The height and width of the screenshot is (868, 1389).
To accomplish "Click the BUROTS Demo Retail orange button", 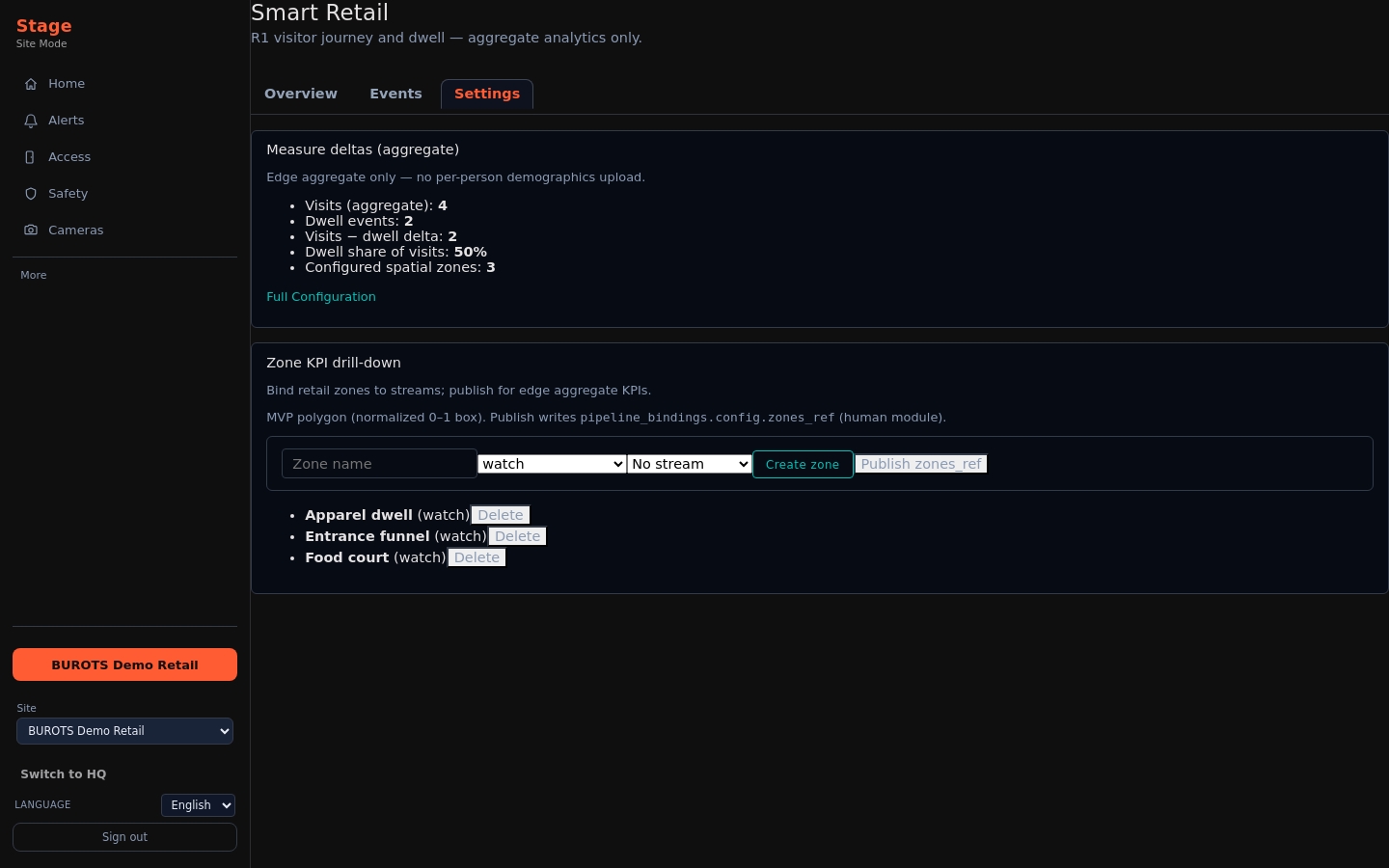I will click(x=124, y=665).
